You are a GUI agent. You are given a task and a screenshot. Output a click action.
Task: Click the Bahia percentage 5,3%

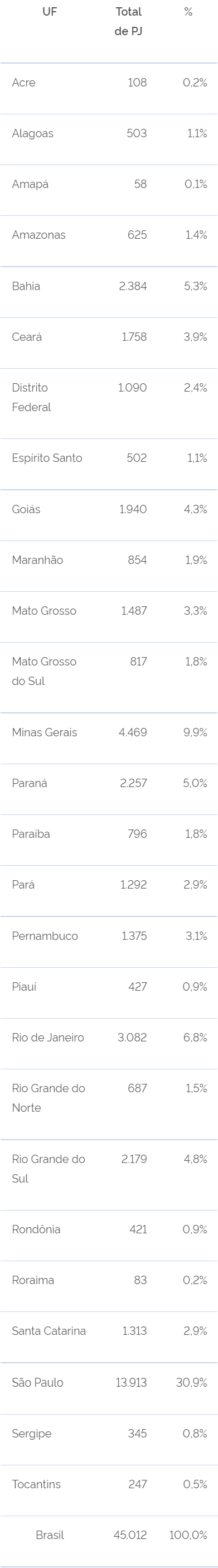click(196, 286)
